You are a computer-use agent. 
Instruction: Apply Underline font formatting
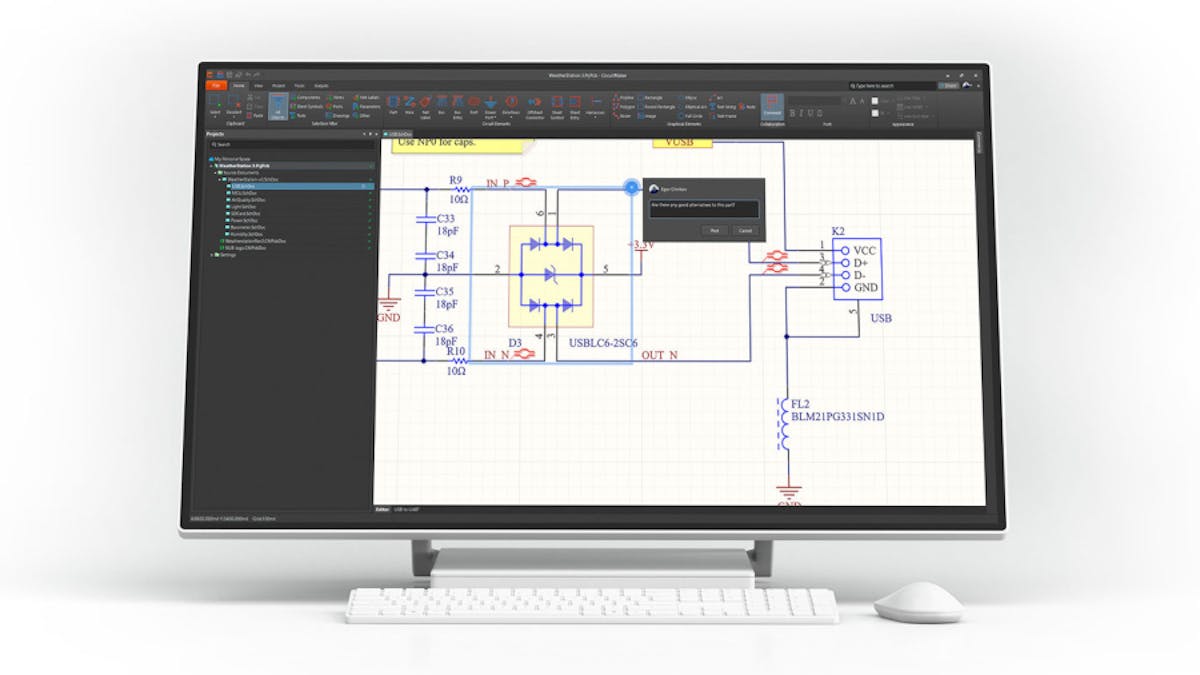click(811, 113)
